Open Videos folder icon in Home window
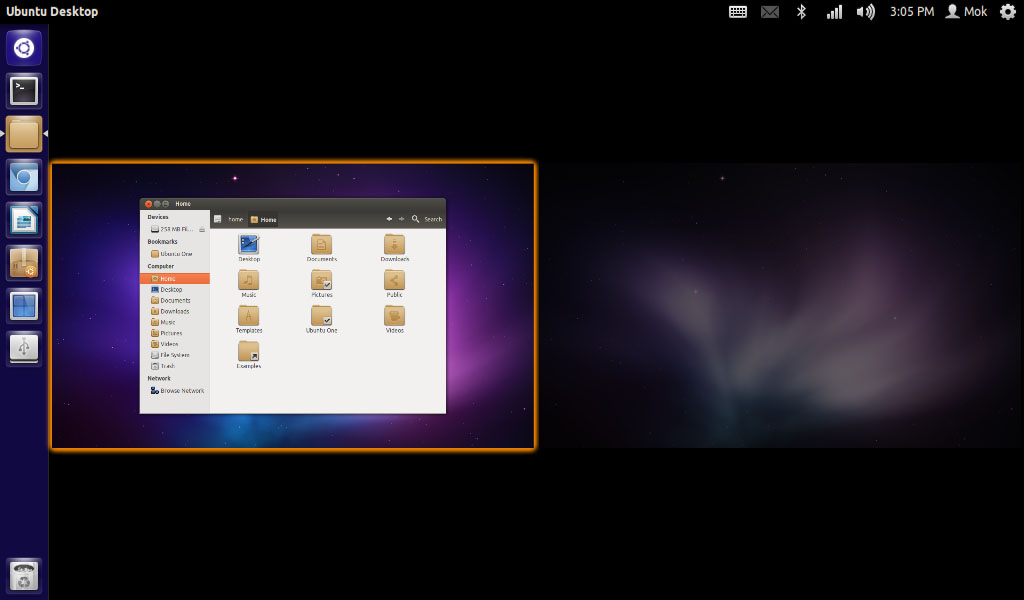The image size is (1024, 600). click(394, 319)
